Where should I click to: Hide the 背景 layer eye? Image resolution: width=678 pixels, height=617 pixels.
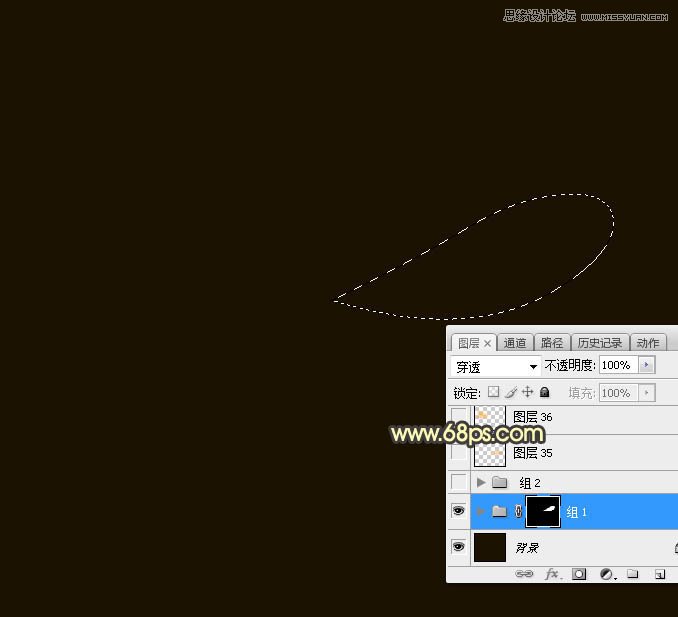point(459,547)
